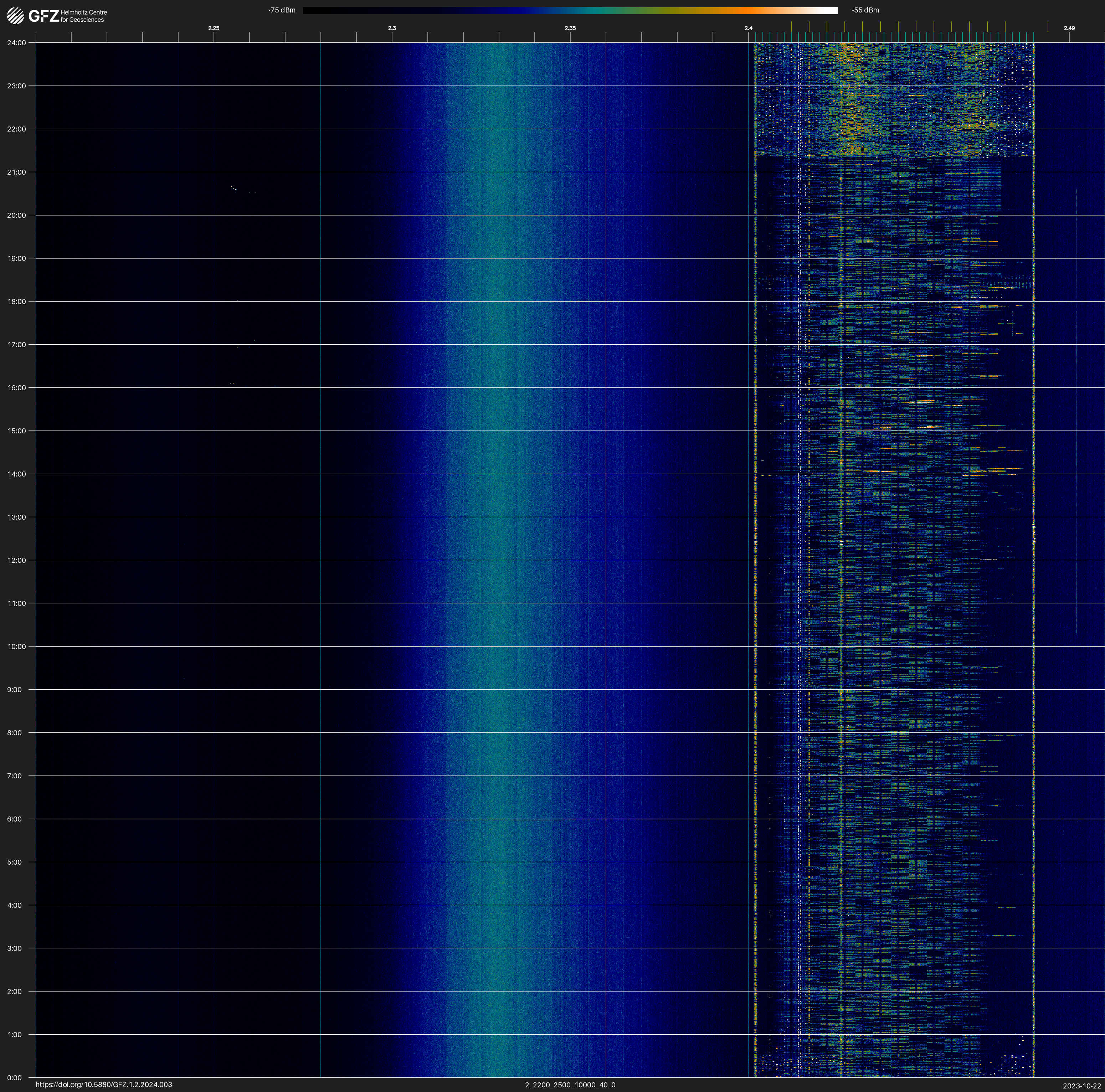Click the 0:00 time axis label
Image resolution: width=1105 pixels, height=1092 pixels.
coord(15,1078)
